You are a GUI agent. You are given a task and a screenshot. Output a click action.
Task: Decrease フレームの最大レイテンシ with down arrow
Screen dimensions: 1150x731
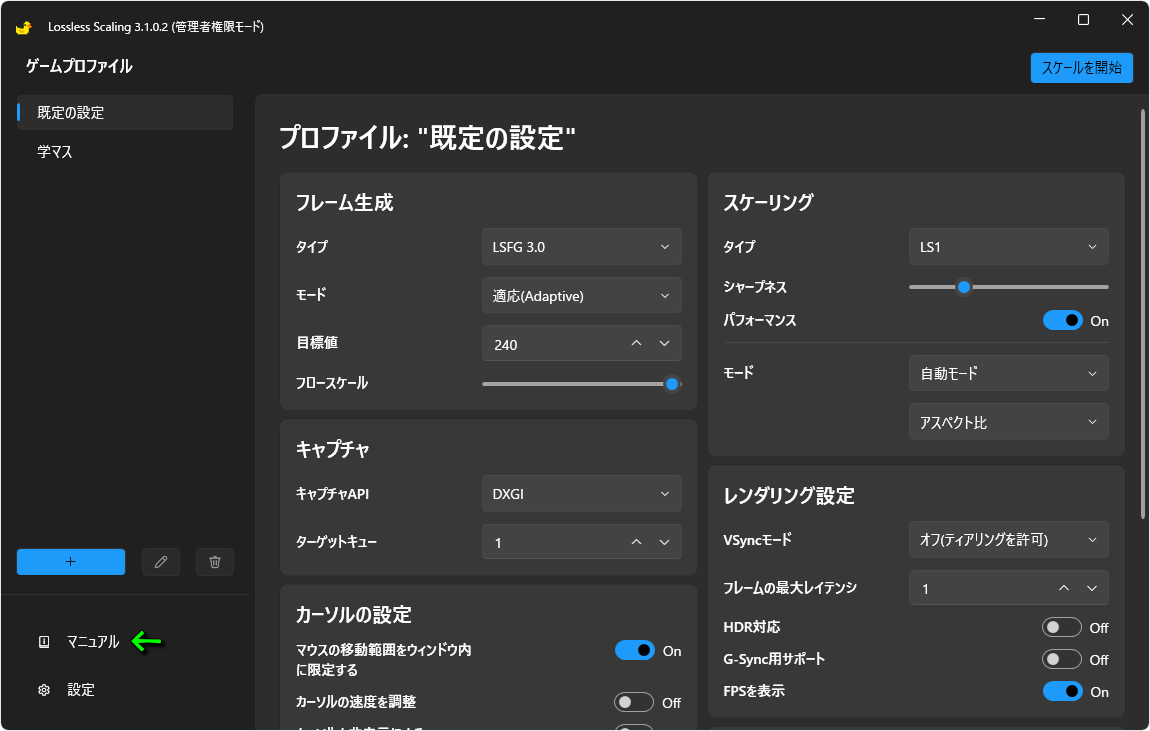pos(1092,588)
